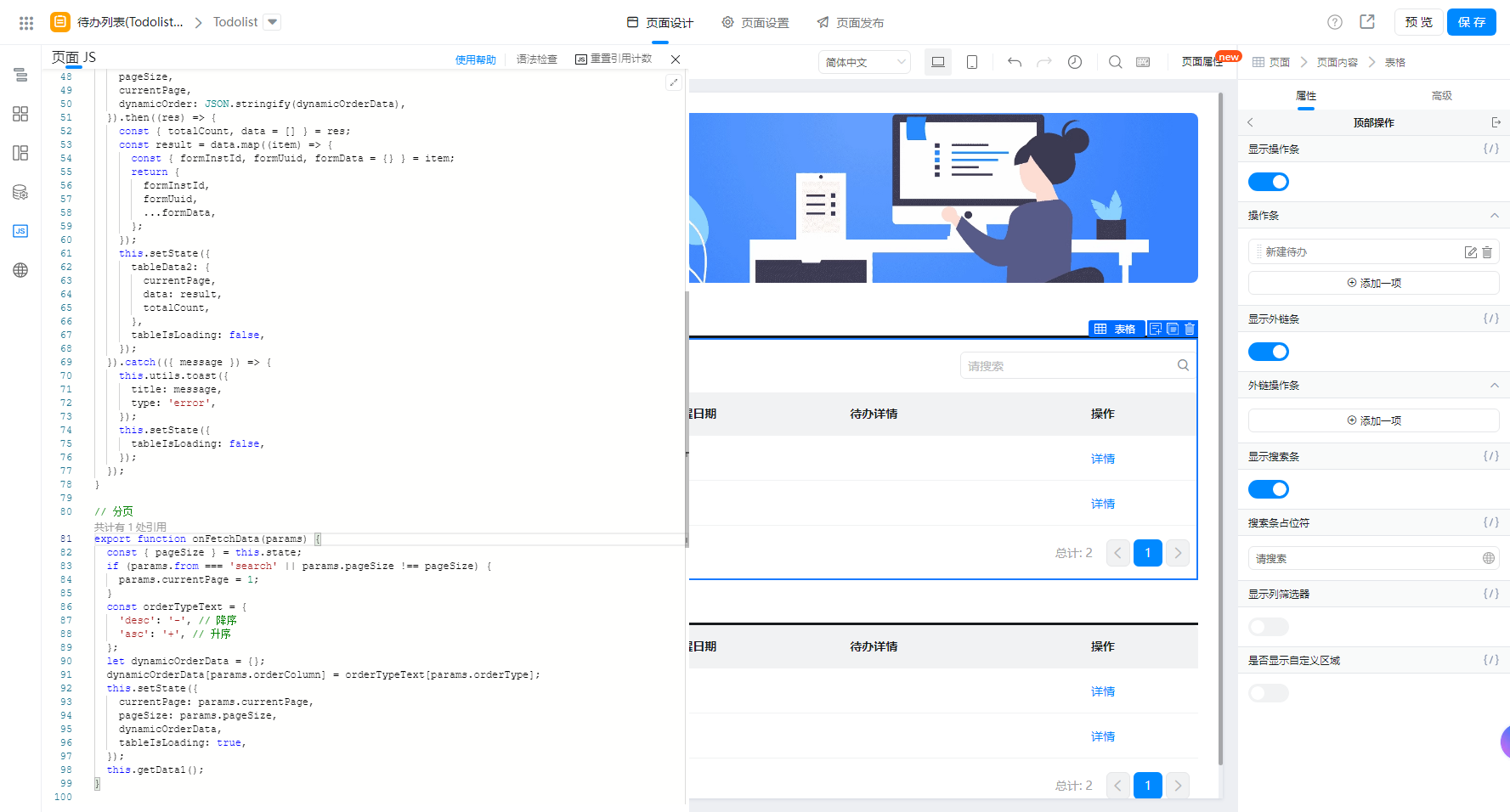
Task: Click 语法检查 in the JS editor
Action: [x=537, y=59]
